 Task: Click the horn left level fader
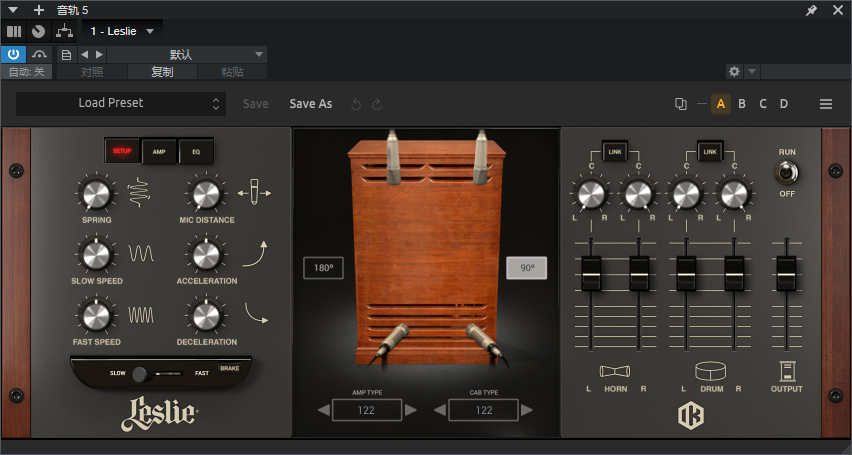591,274
